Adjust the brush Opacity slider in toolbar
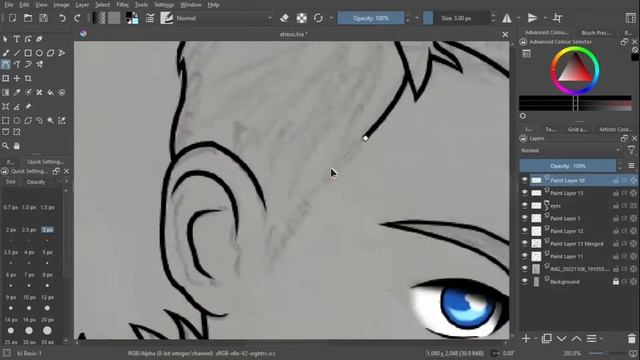 pos(371,18)
